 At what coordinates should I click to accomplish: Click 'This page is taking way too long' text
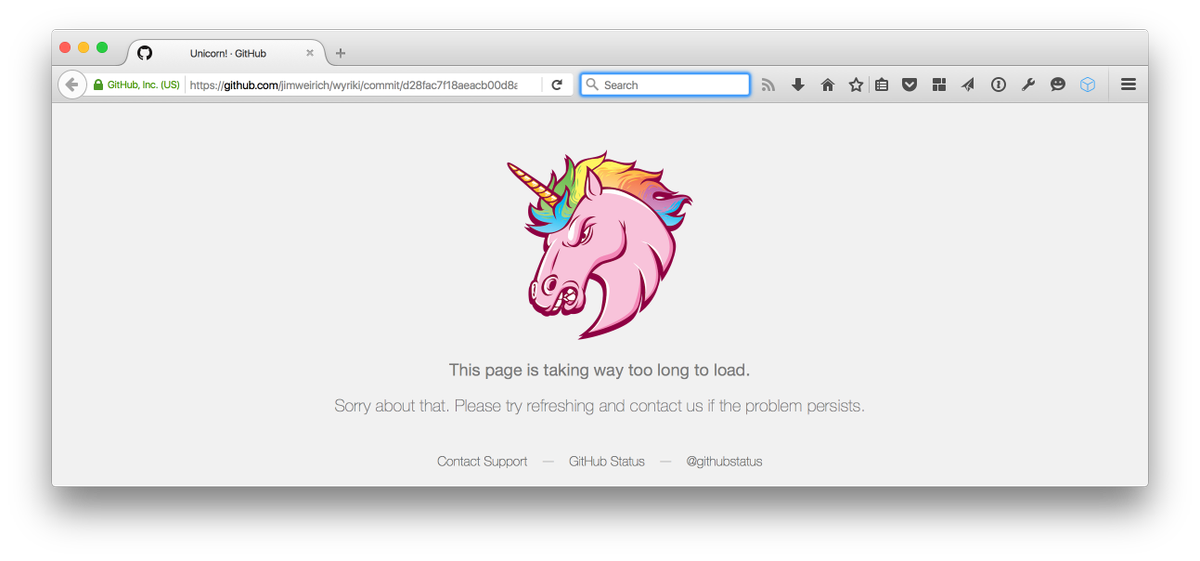click(599, 370)
